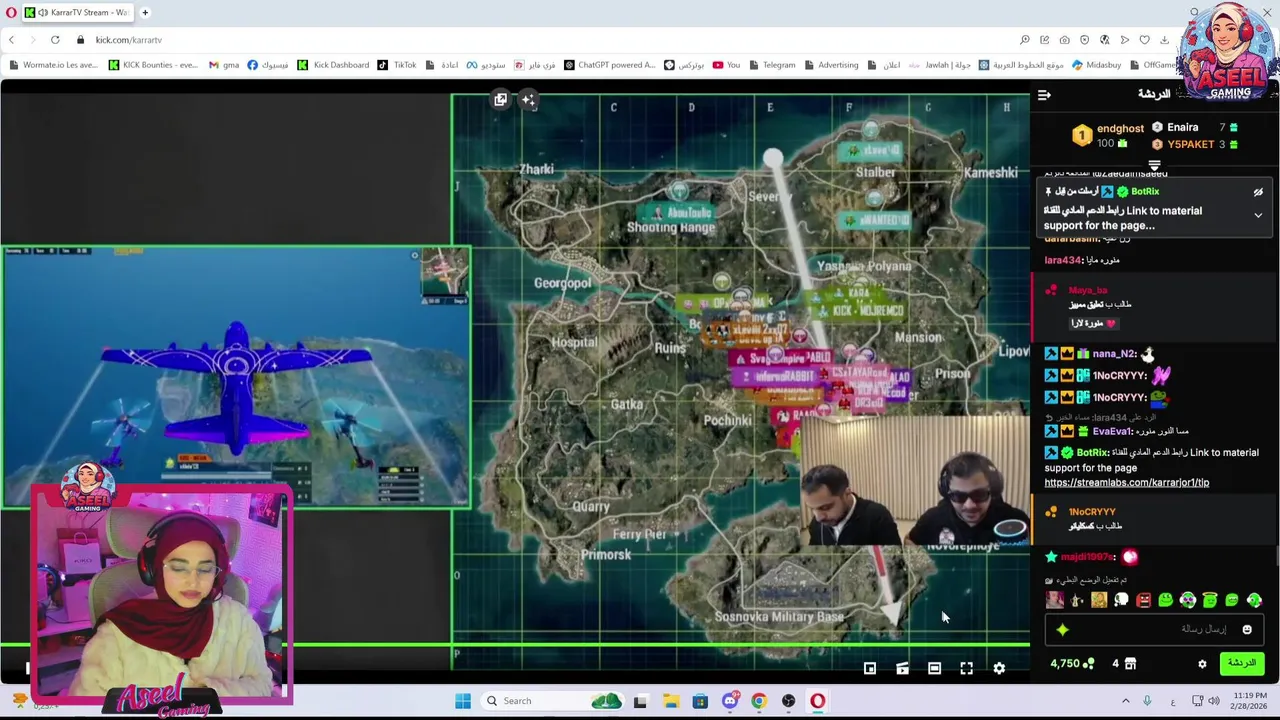Open video player settings gear

click(x=999, y=668)
